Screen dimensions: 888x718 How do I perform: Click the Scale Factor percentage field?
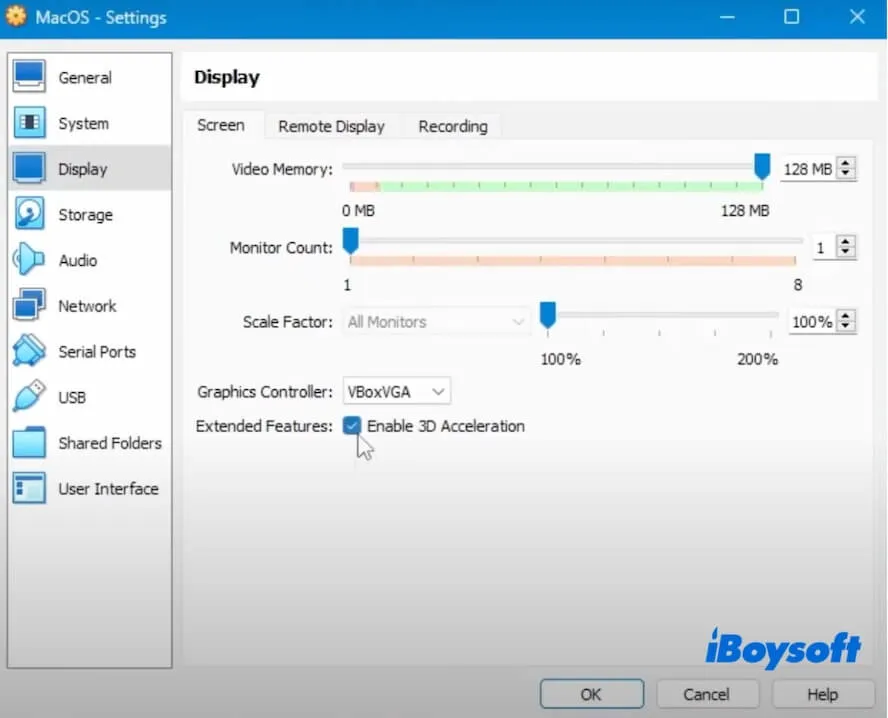coord(811,322)
